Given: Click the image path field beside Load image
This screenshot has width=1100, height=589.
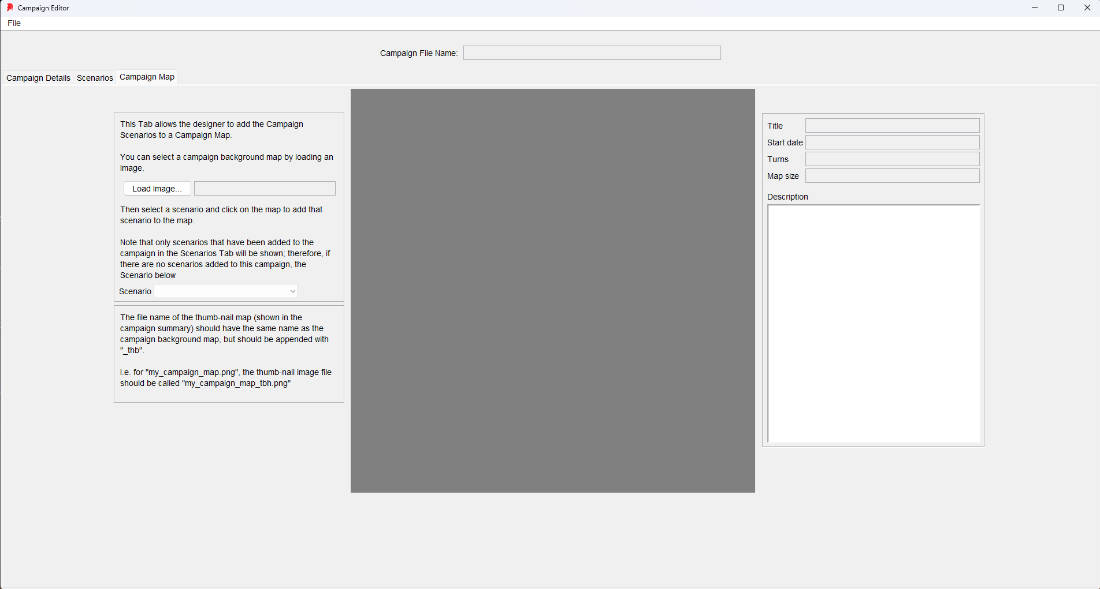Looking at the screenshot, I should (264, 189).
